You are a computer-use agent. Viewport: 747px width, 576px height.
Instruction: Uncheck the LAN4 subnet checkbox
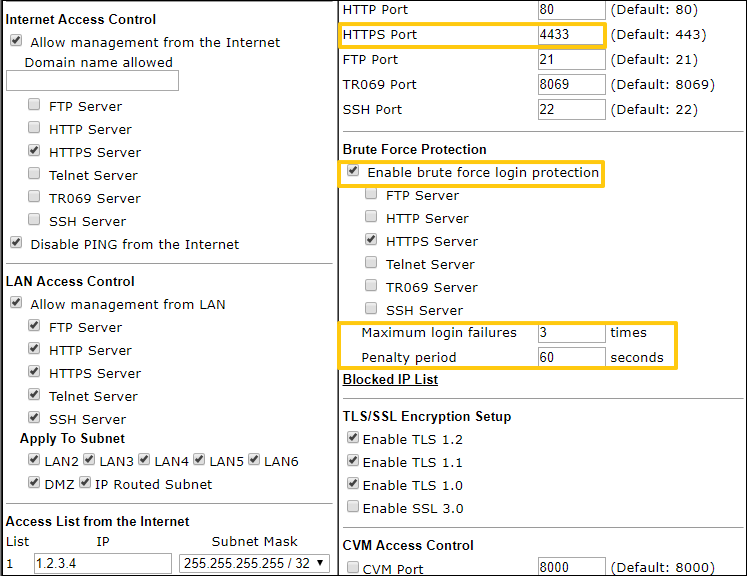145,460
